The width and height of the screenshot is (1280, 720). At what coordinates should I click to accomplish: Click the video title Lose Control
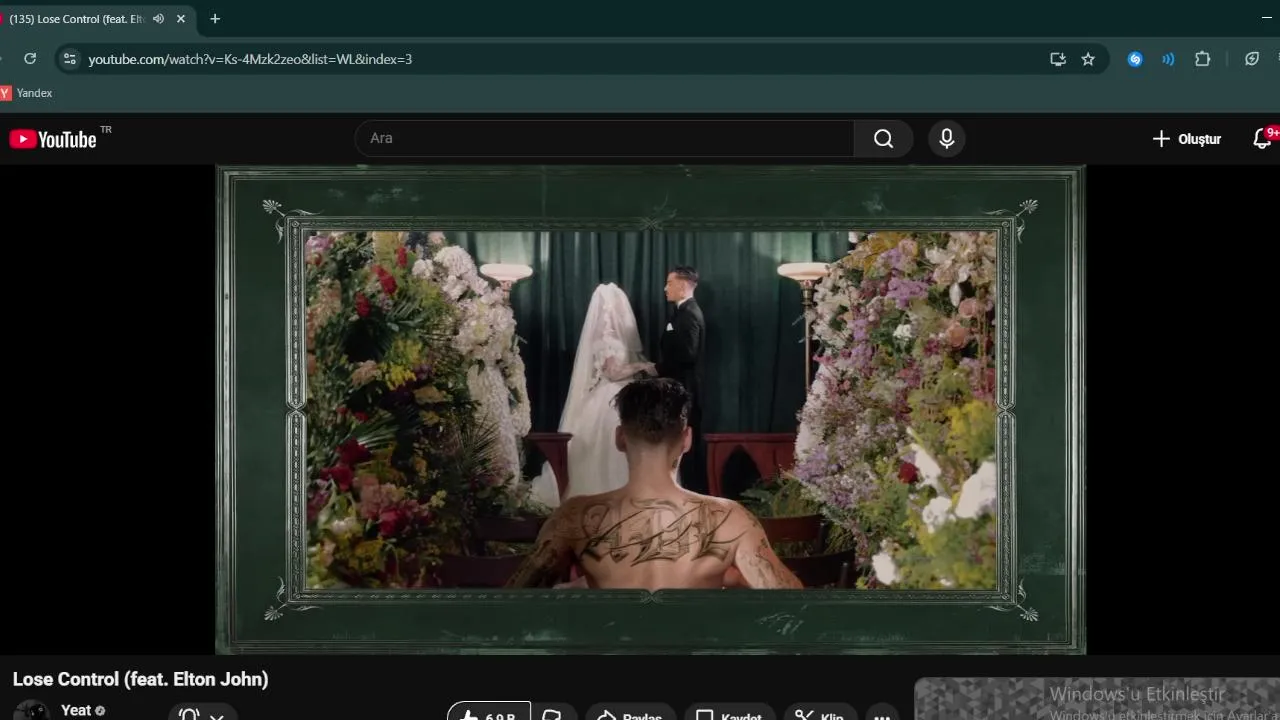click(x=140, y=679)
